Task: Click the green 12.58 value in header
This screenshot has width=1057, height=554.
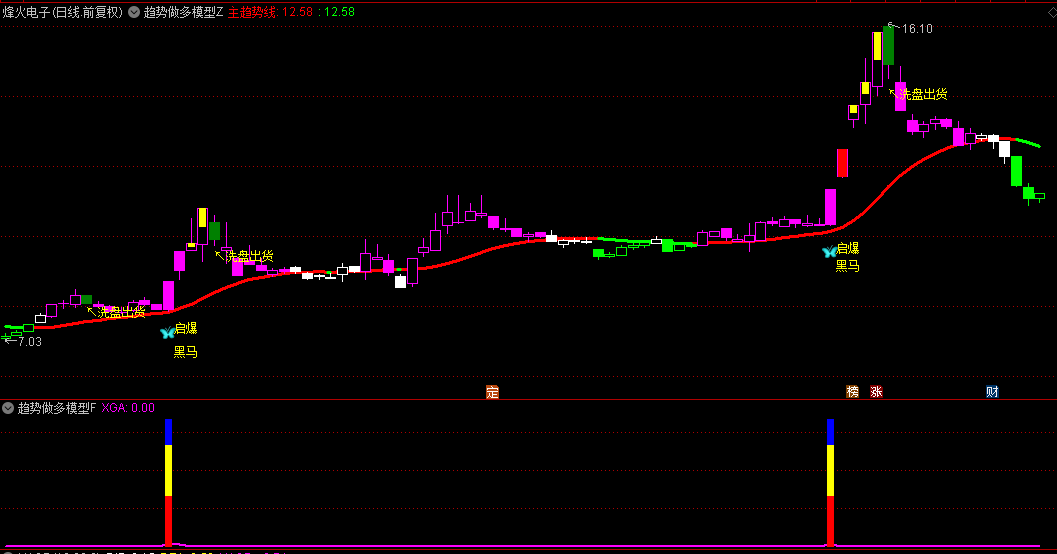Action: point(339,12)
